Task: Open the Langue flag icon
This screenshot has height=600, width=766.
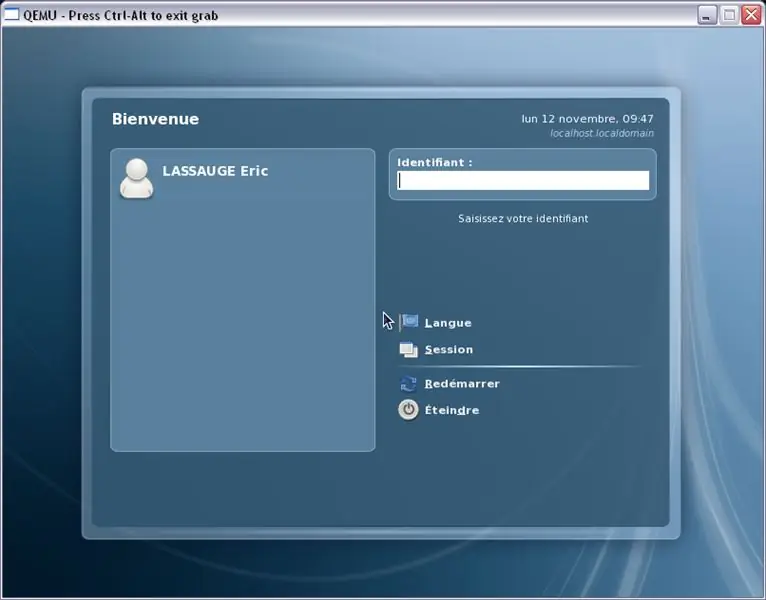Action: point(409,322)
